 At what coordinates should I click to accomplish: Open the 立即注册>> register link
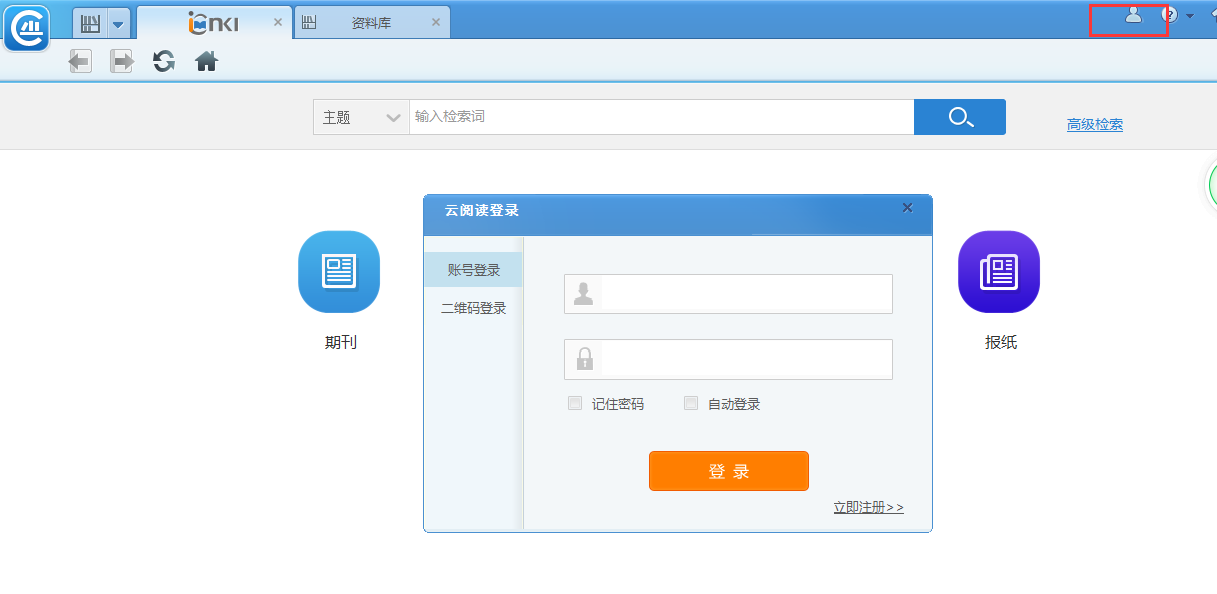(x=868, y=507)
